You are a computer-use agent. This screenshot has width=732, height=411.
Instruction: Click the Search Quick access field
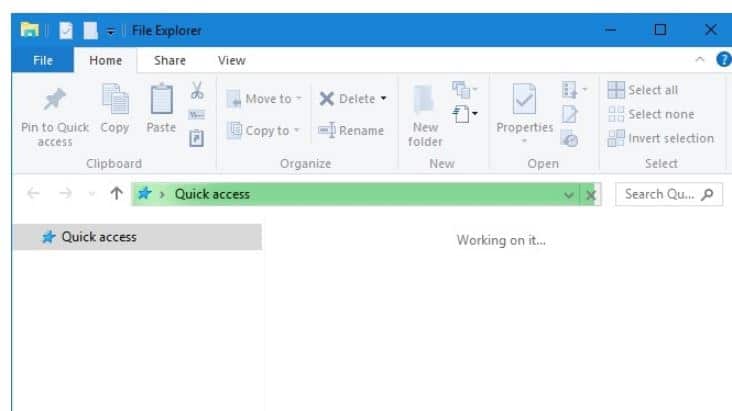tap(658, 194)
